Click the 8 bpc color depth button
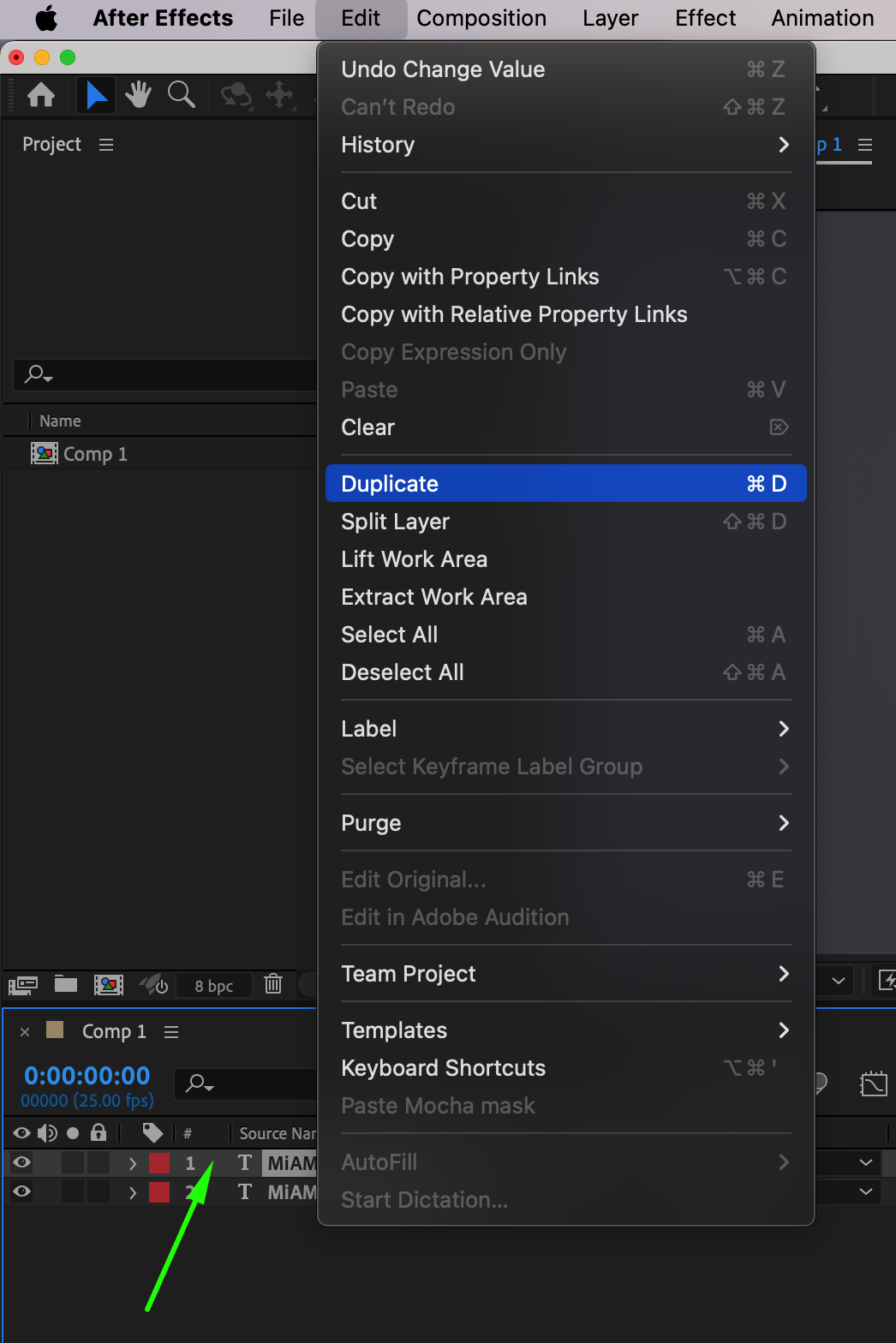896x1343 pixels. pyautogui.click(x=213, y=986)
